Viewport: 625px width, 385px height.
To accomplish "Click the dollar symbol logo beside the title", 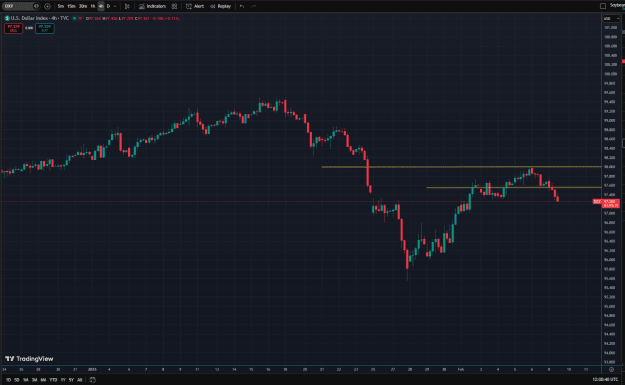I will point(7,18).
